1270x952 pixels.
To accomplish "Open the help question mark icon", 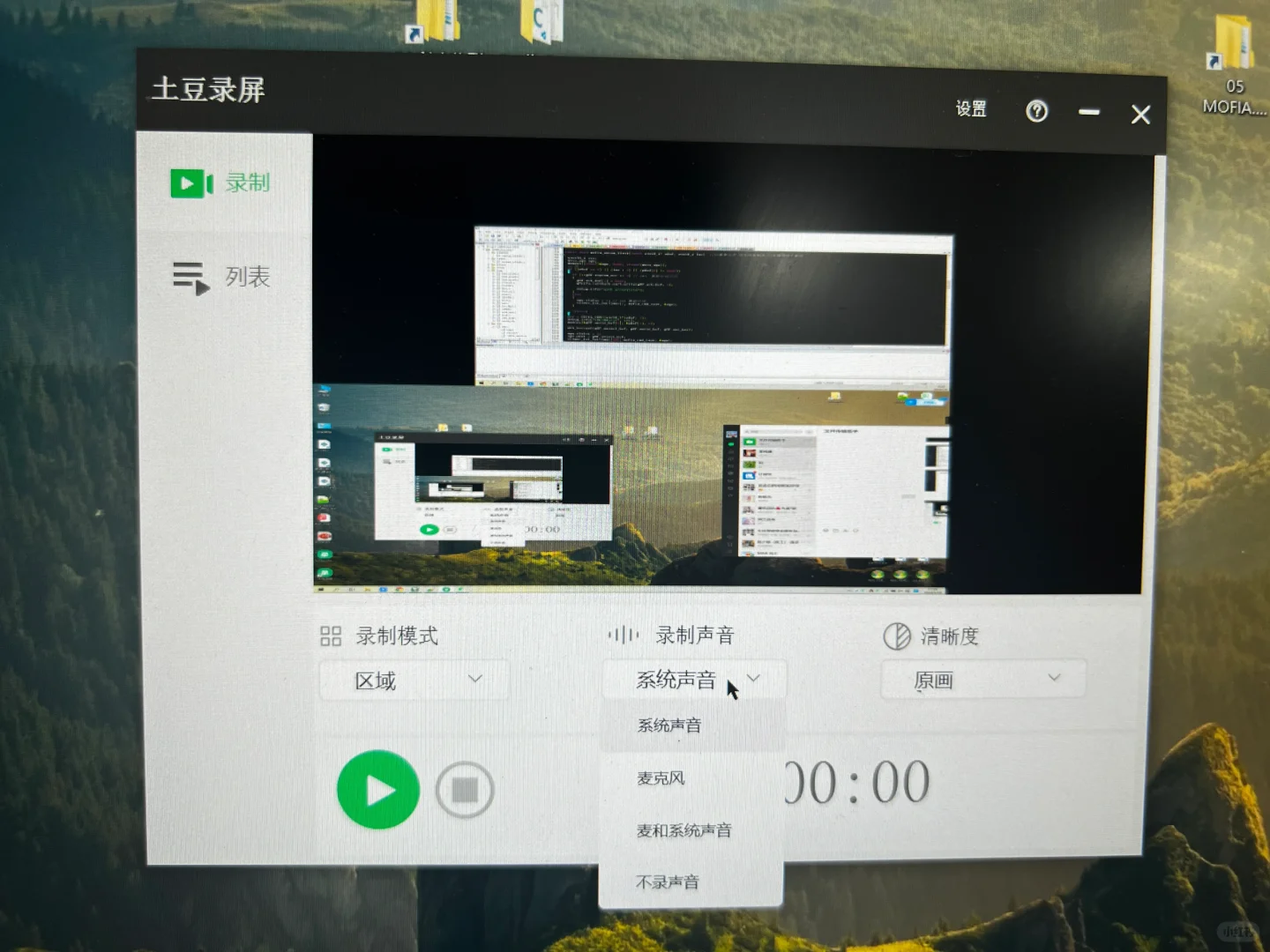I will click(x=1037, y=112).
